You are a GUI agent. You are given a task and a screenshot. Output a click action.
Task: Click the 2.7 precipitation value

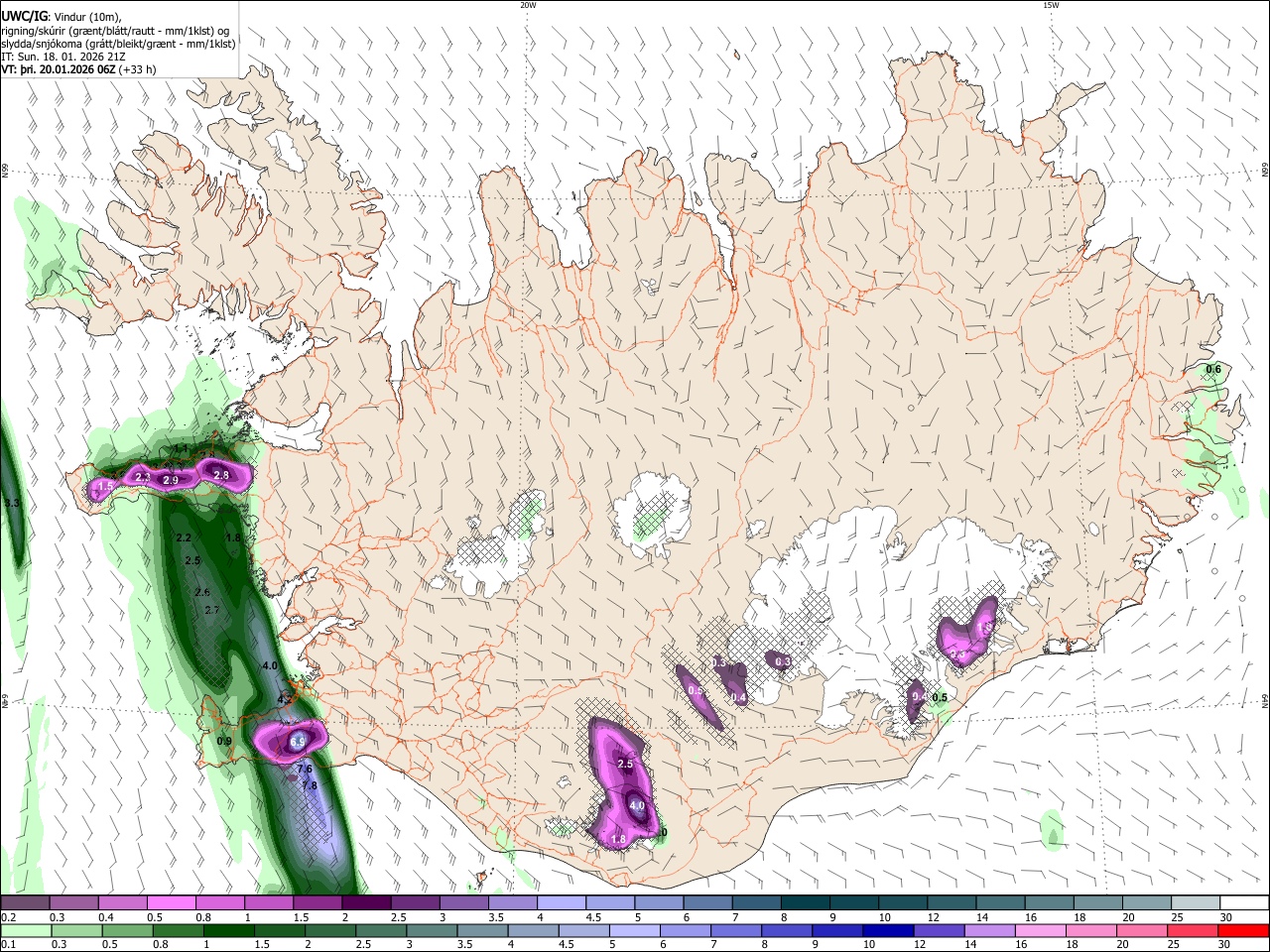point(211,610)
